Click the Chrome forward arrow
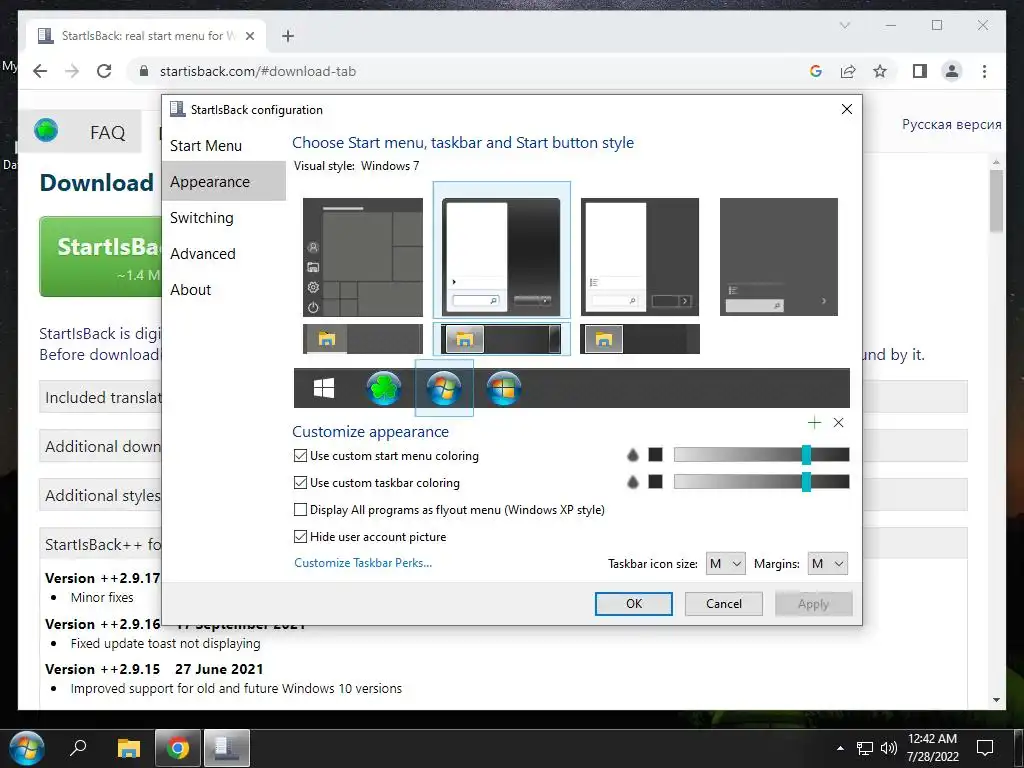1024x768 pixels. (x=72, y=71)
